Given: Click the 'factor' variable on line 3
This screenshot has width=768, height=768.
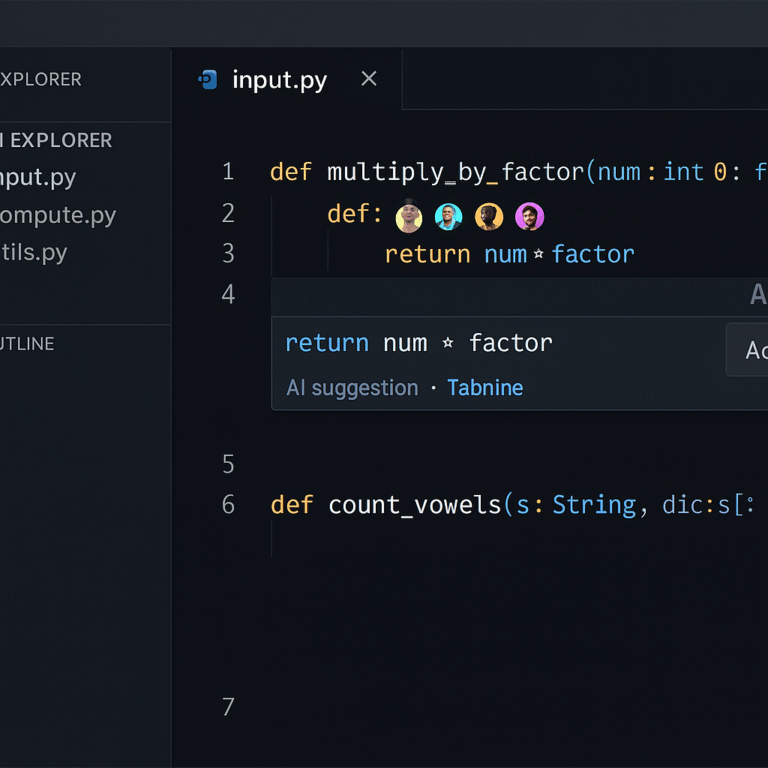Looking at the screenshot, I should tap(593, 254).
